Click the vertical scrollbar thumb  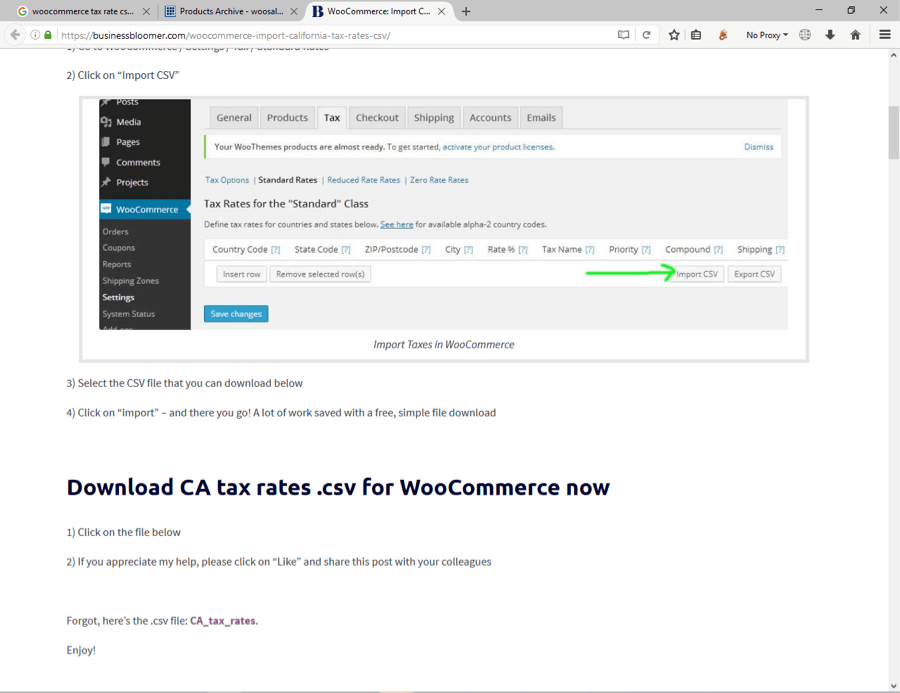coord(894,133)
